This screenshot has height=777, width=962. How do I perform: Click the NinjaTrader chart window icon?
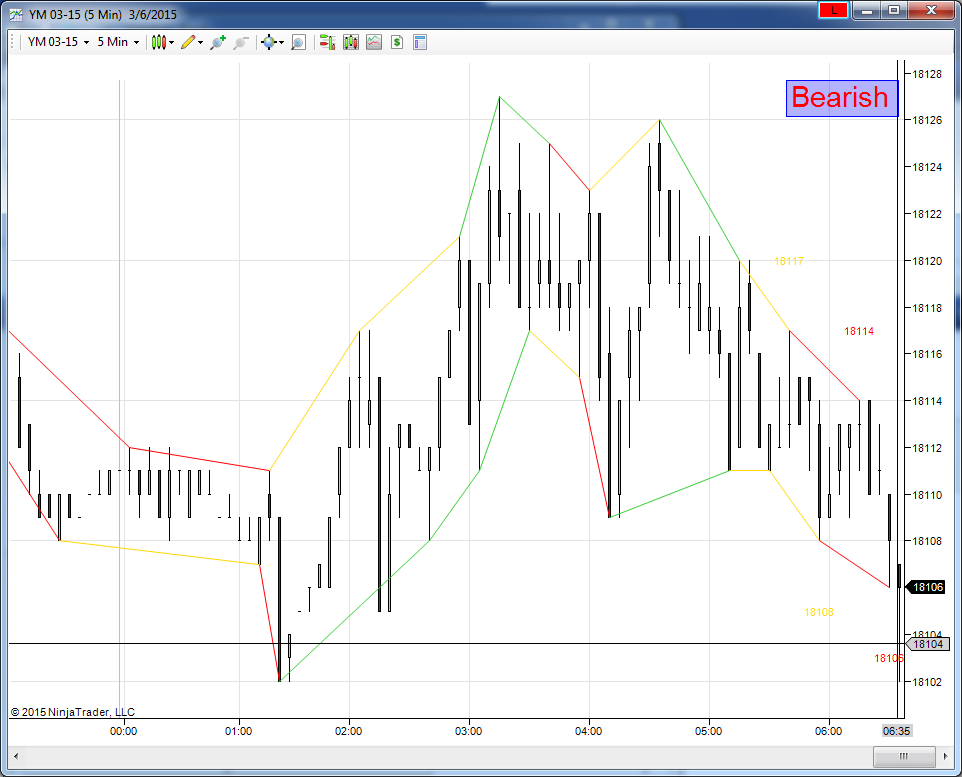click(16, 14)
